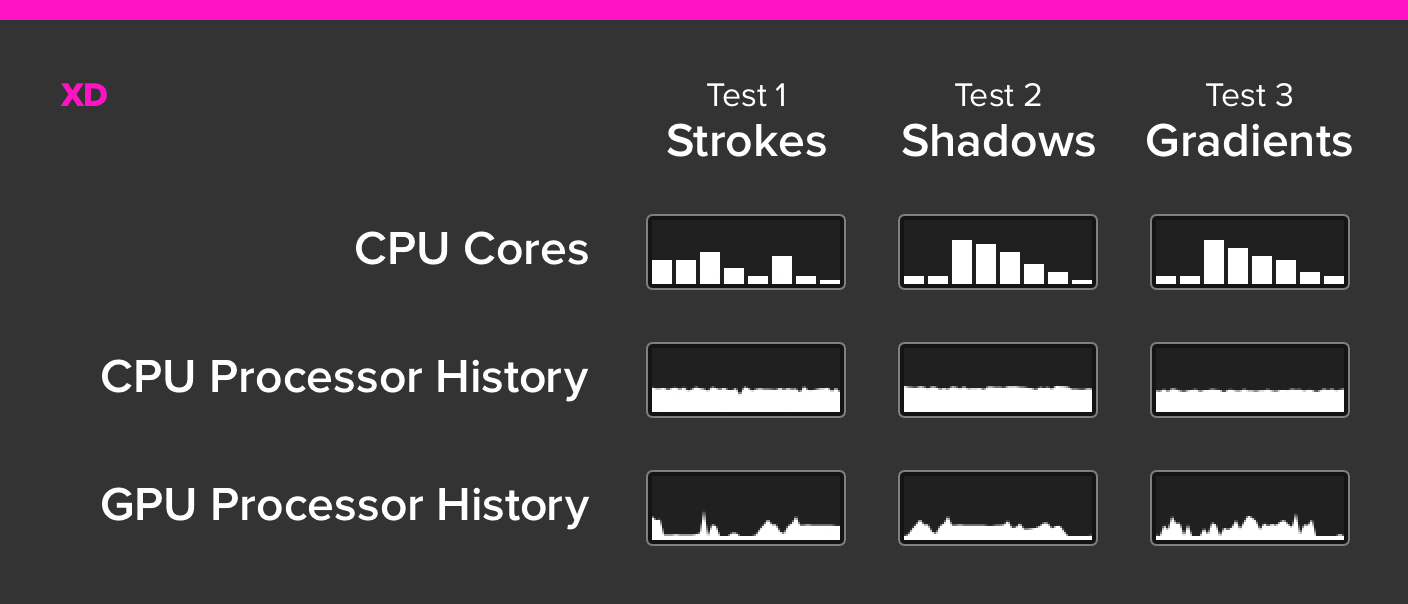Open the Gradients CPU Cores graph
This screenshot has height=604, width=1408.
tap(1250, 252)
